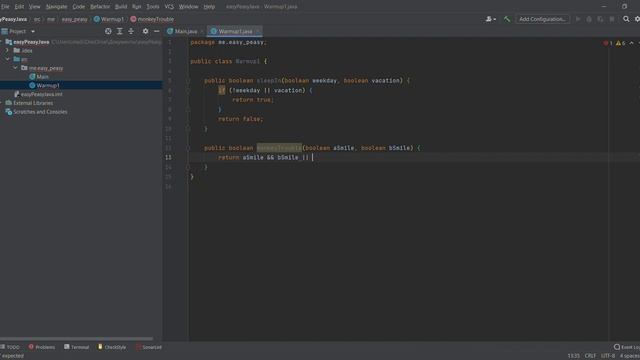This screenshot has width=640, height=360.
Task: Click the Run play icon
Action: pyautogui.click(x=578, y=19)
